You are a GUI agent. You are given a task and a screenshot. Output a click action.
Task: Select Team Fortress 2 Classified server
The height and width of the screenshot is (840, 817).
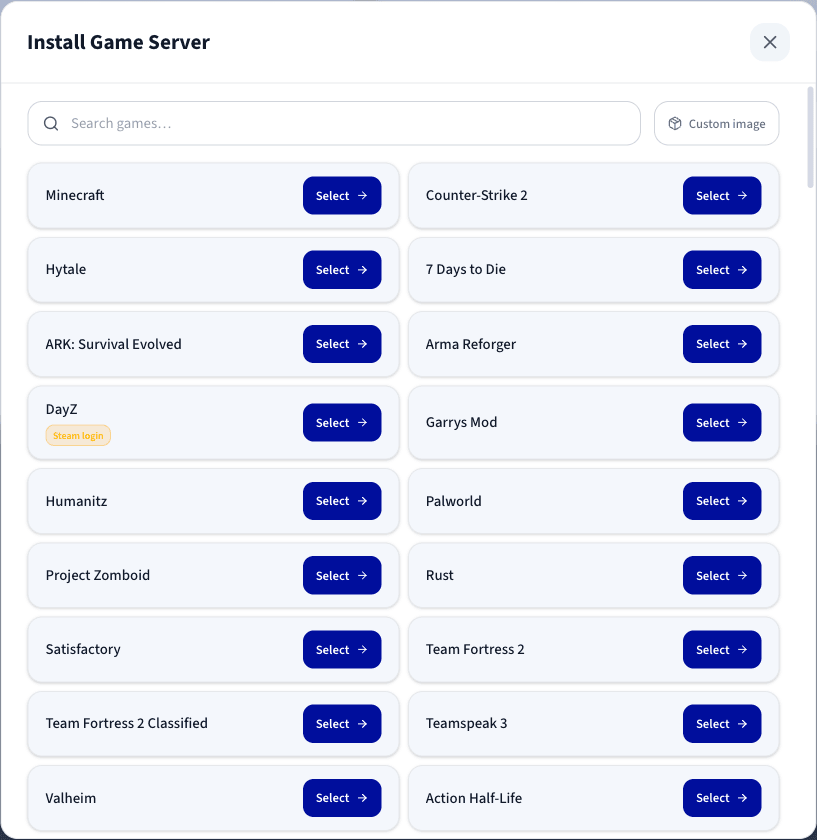tap(342, 724)
